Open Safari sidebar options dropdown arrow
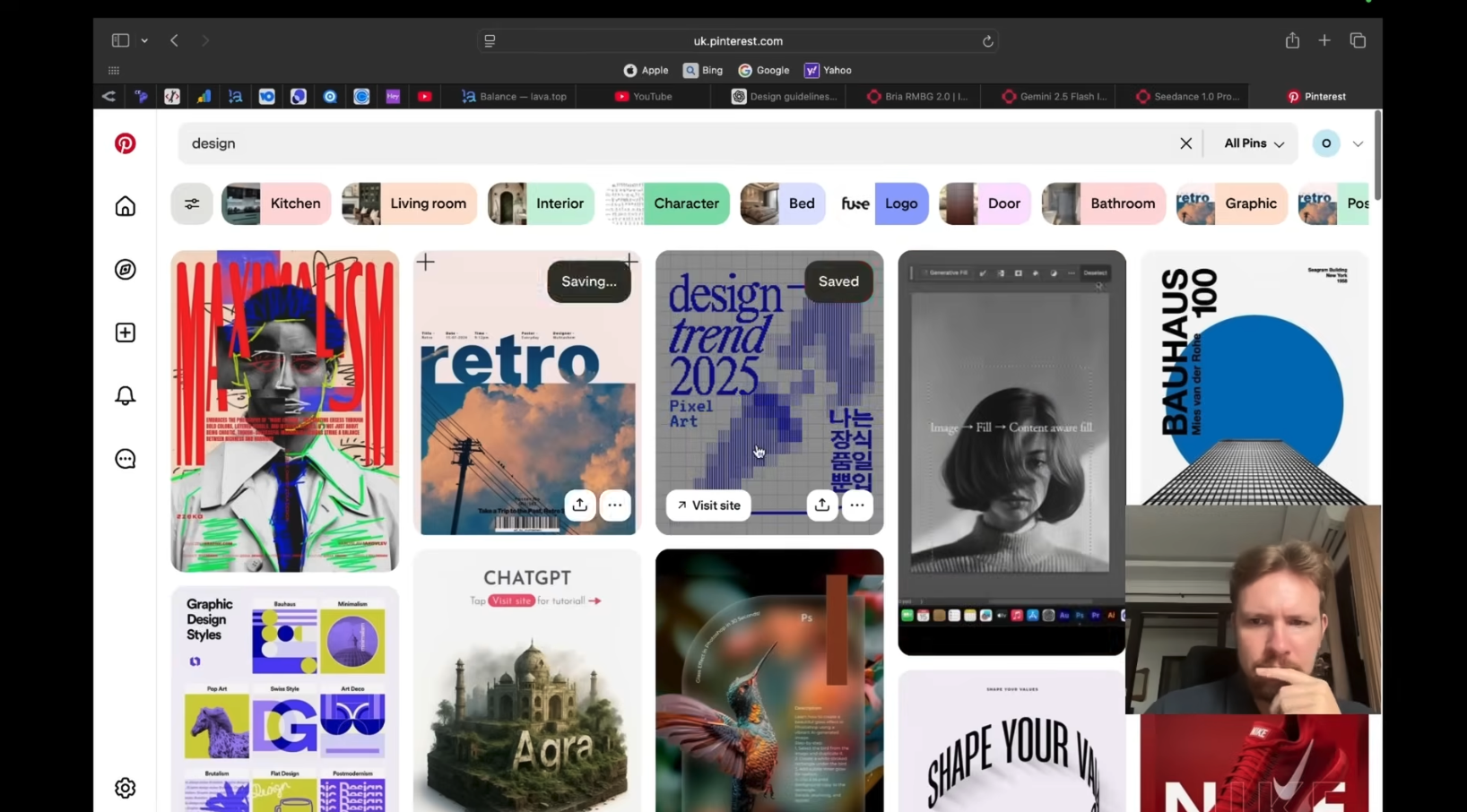1467x812 pixels. click(x=144, y=41)
